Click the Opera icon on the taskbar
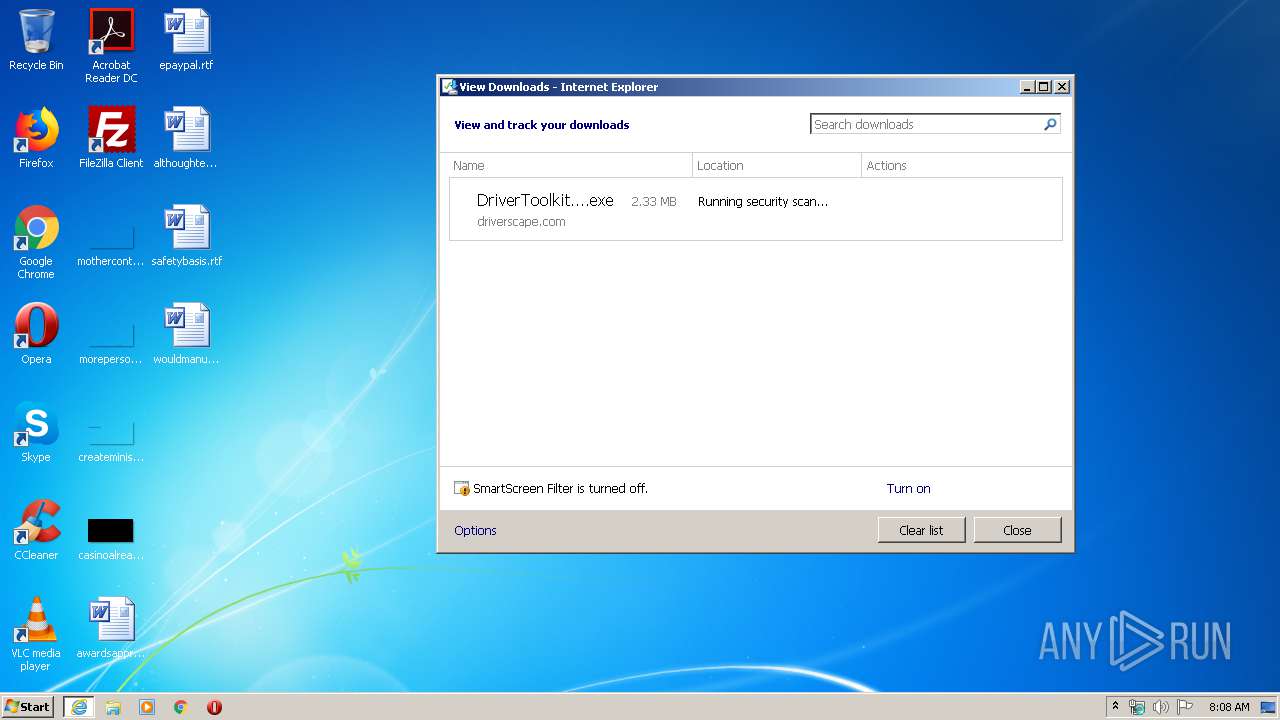This screenshot has width=1280, height=720. [x=214, y=707]
